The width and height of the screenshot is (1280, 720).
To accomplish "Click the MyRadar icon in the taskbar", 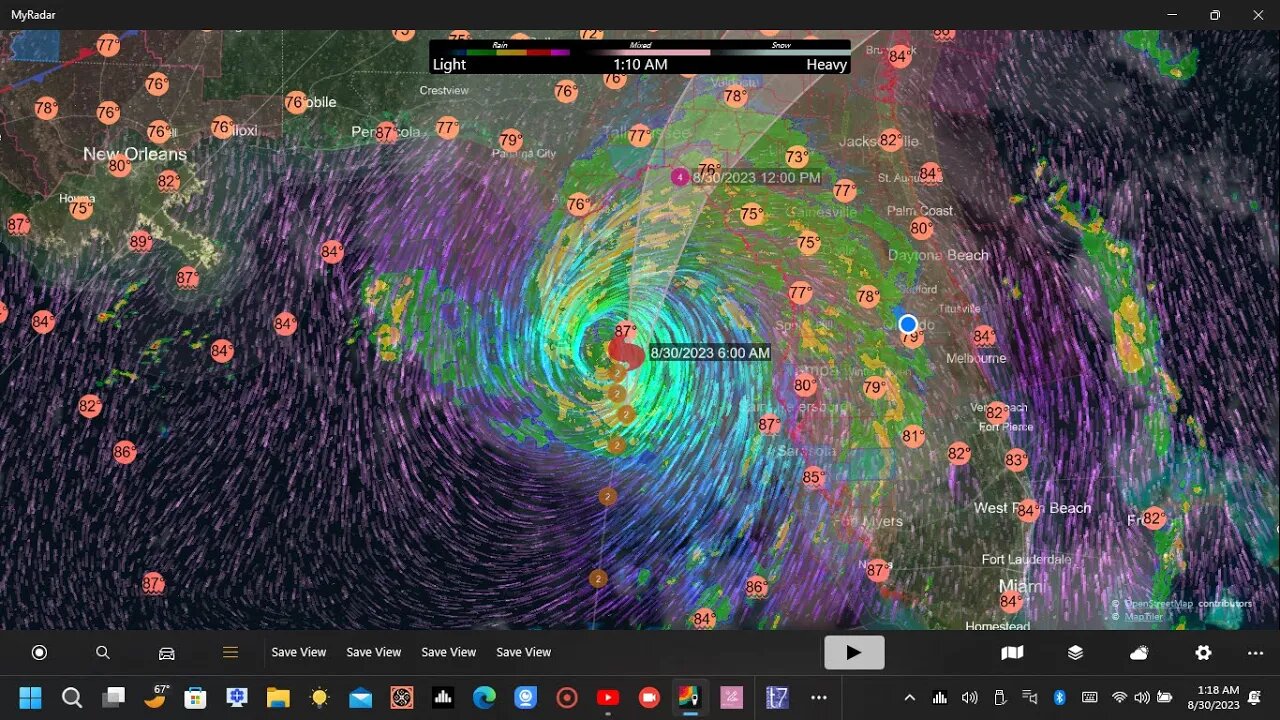I will [x=690, y=697].
